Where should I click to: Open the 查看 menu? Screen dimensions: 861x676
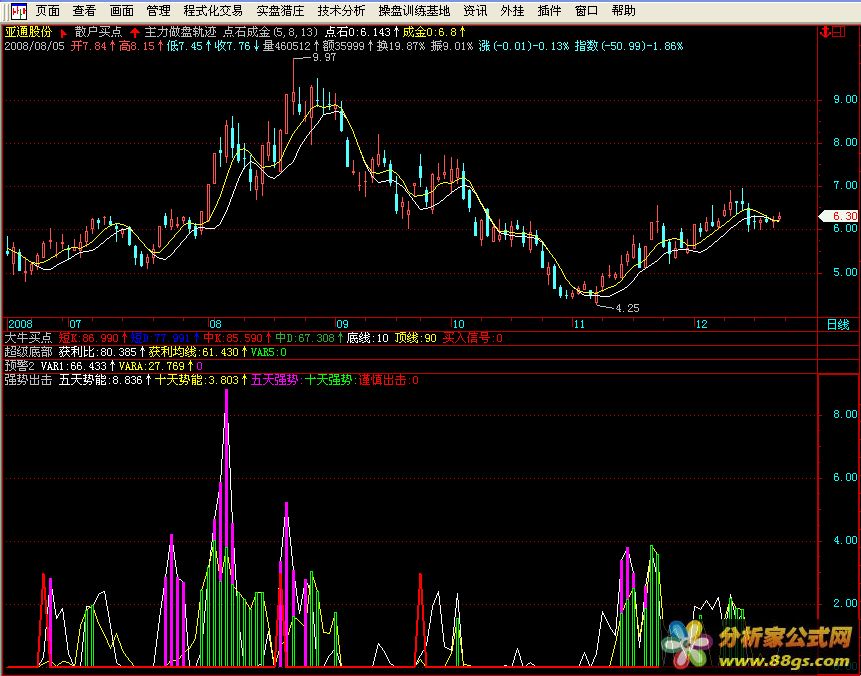[85, 11]
